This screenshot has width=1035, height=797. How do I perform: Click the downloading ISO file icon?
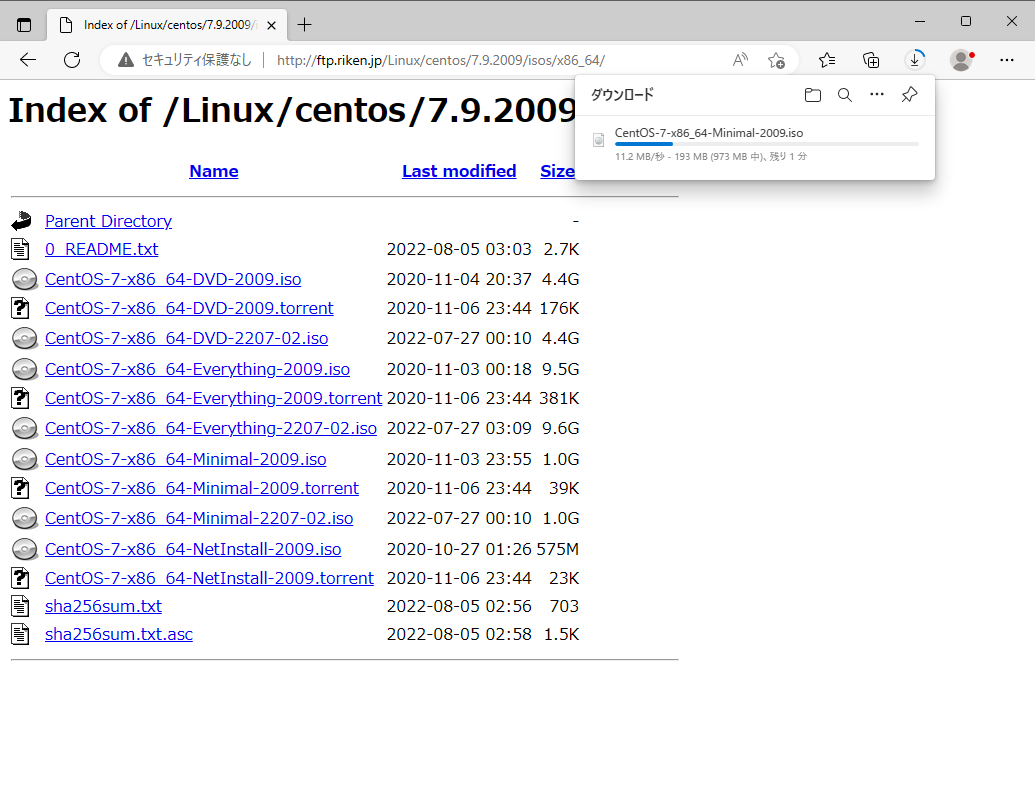coord(599,140)
